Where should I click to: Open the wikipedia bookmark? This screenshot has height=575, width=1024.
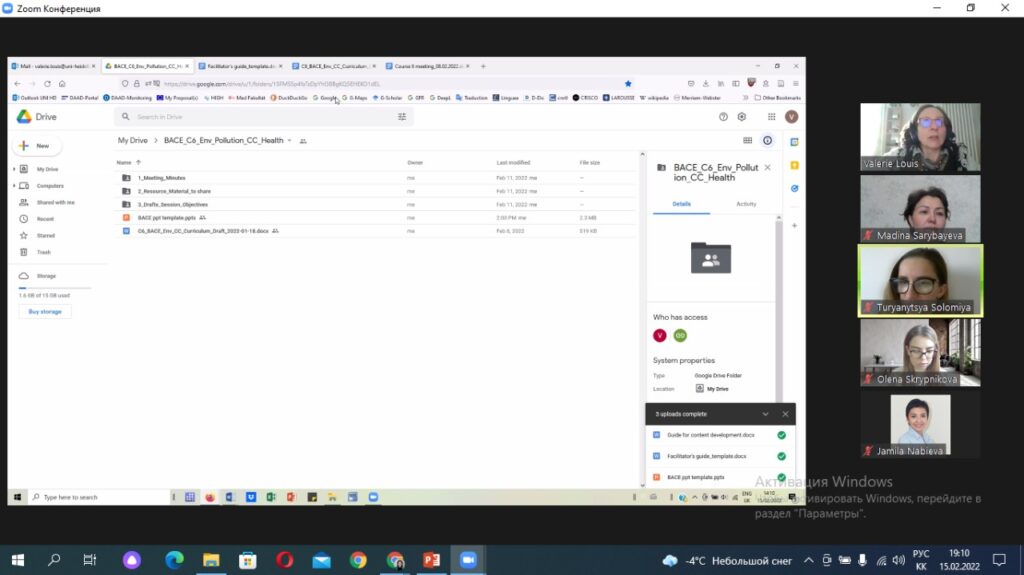click(654, 98)
